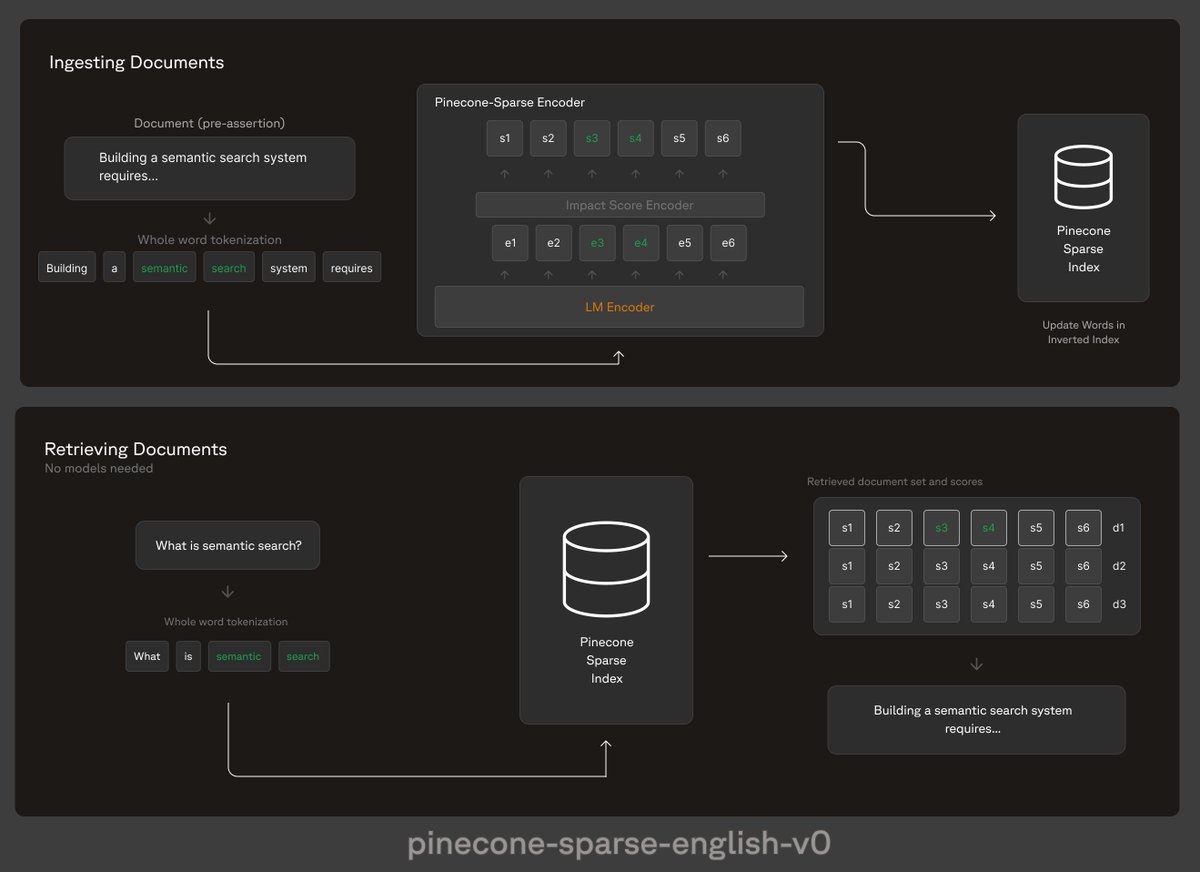Click the 'a' token box
Screen dimensions: 1200x872
[114, 268]
